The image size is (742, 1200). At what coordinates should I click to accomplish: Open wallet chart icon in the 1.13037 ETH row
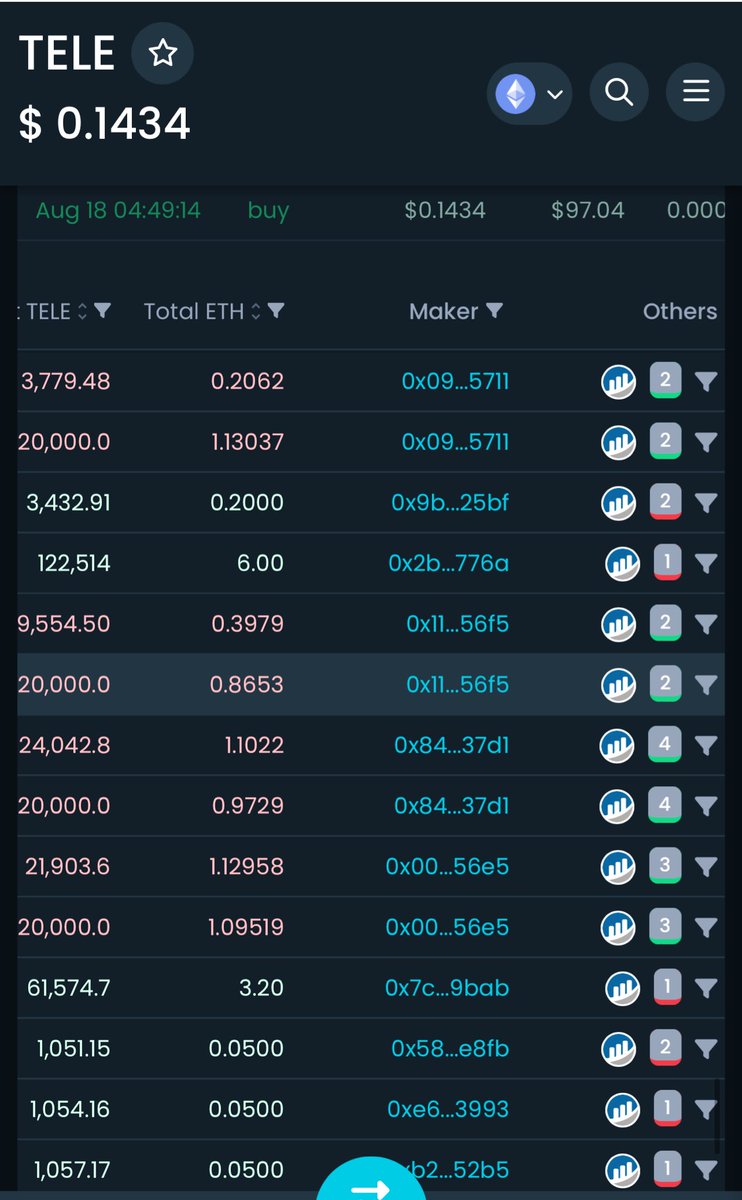[x=618, y=442]
